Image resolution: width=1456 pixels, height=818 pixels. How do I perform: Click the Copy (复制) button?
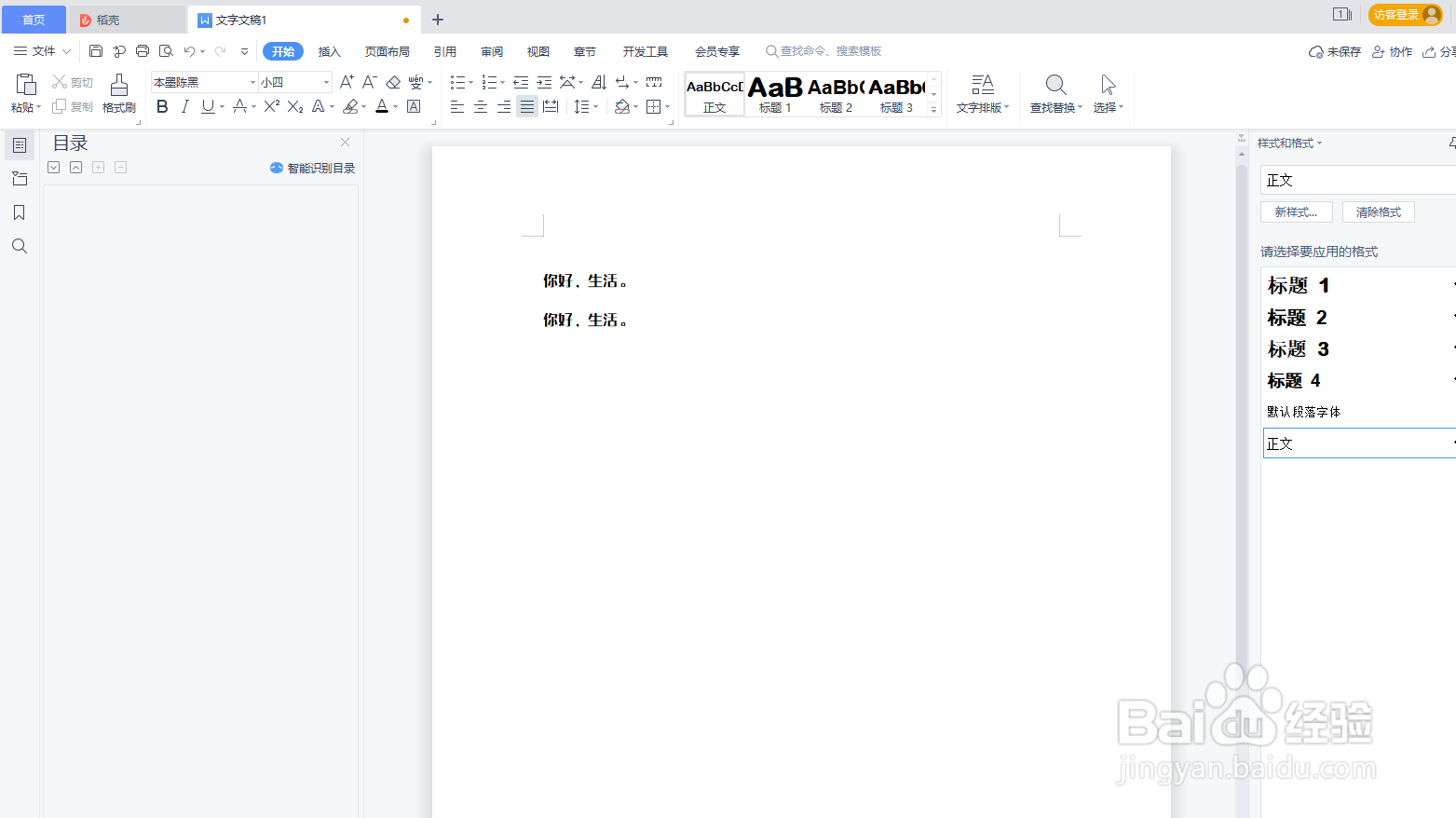click(x=73, y=106)
